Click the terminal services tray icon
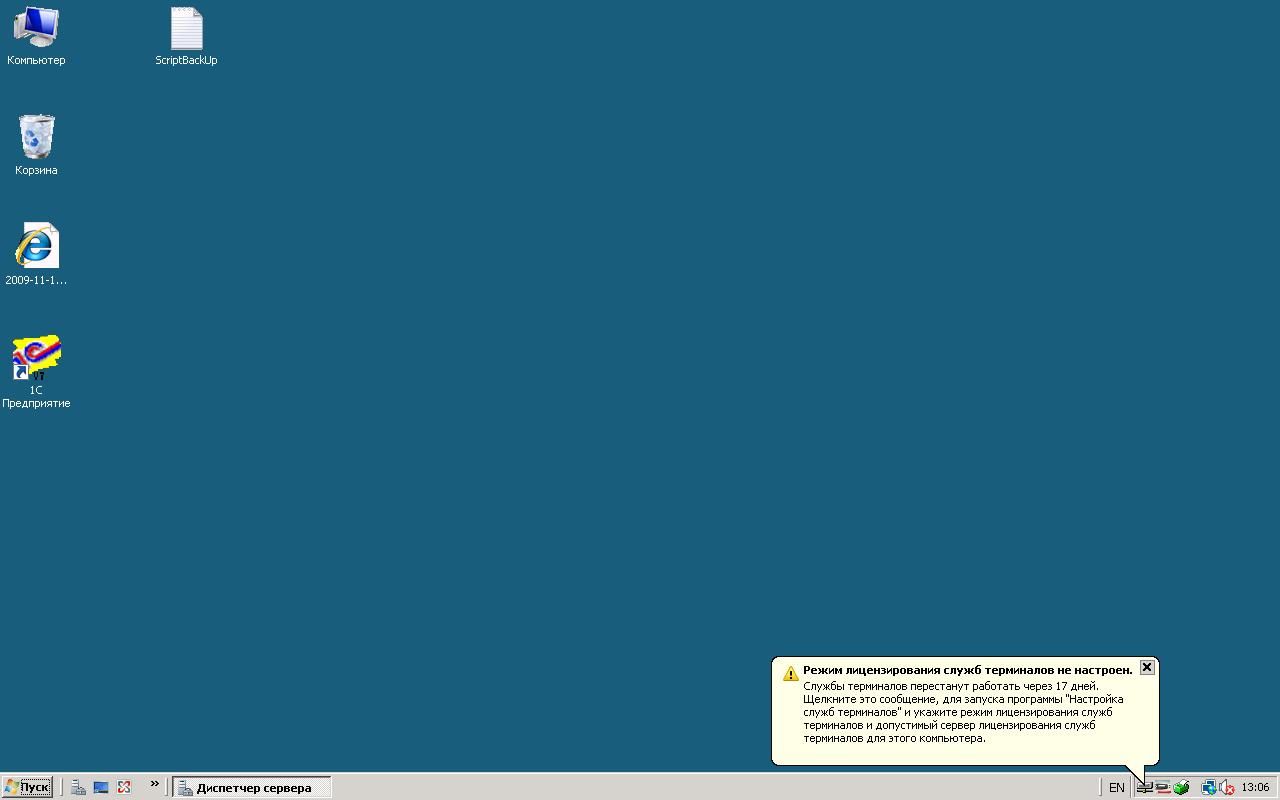Image resolution: width=1280 pixels, height=800 pixels. tap(1145, 788)
